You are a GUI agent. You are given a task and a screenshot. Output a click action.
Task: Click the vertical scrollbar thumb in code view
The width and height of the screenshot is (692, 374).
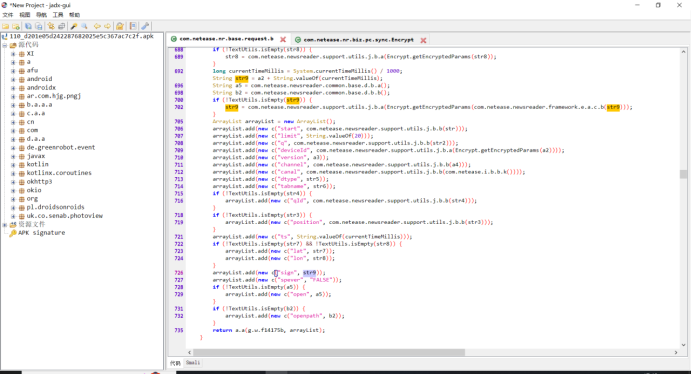pos(683,174)
